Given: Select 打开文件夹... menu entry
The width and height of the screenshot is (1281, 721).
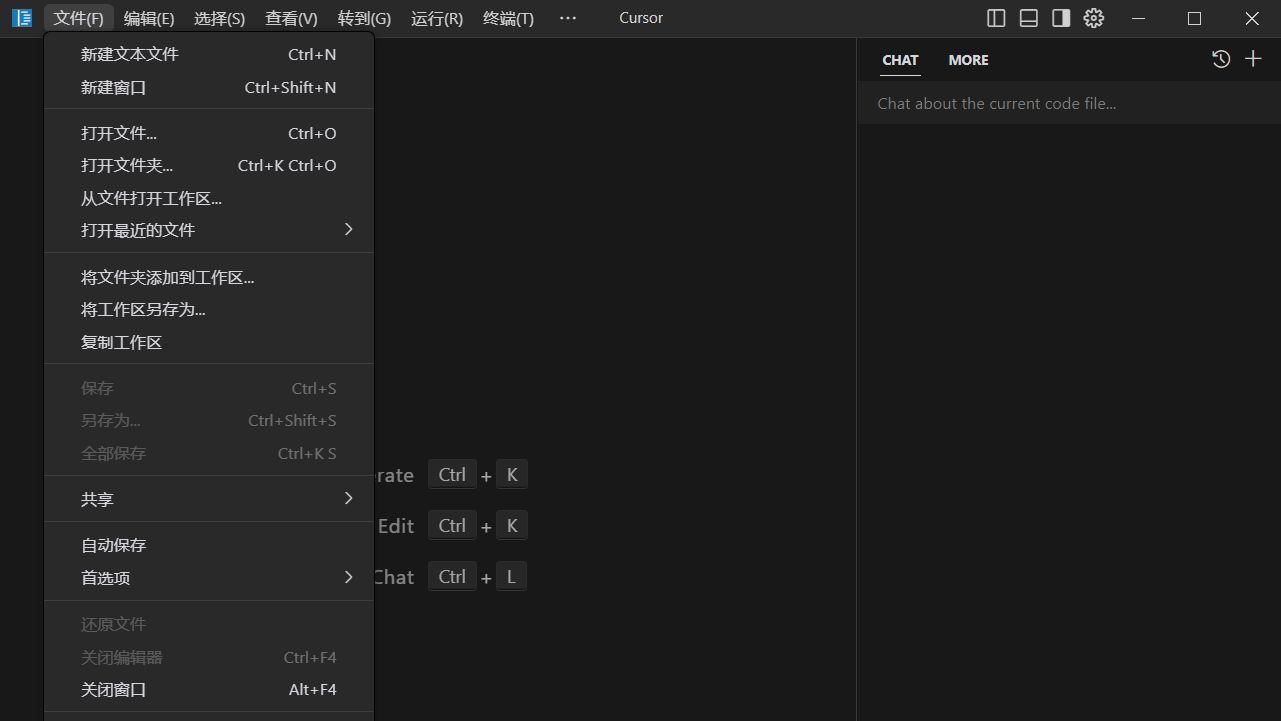Looking at the screenshot, I should click(209, 166).
